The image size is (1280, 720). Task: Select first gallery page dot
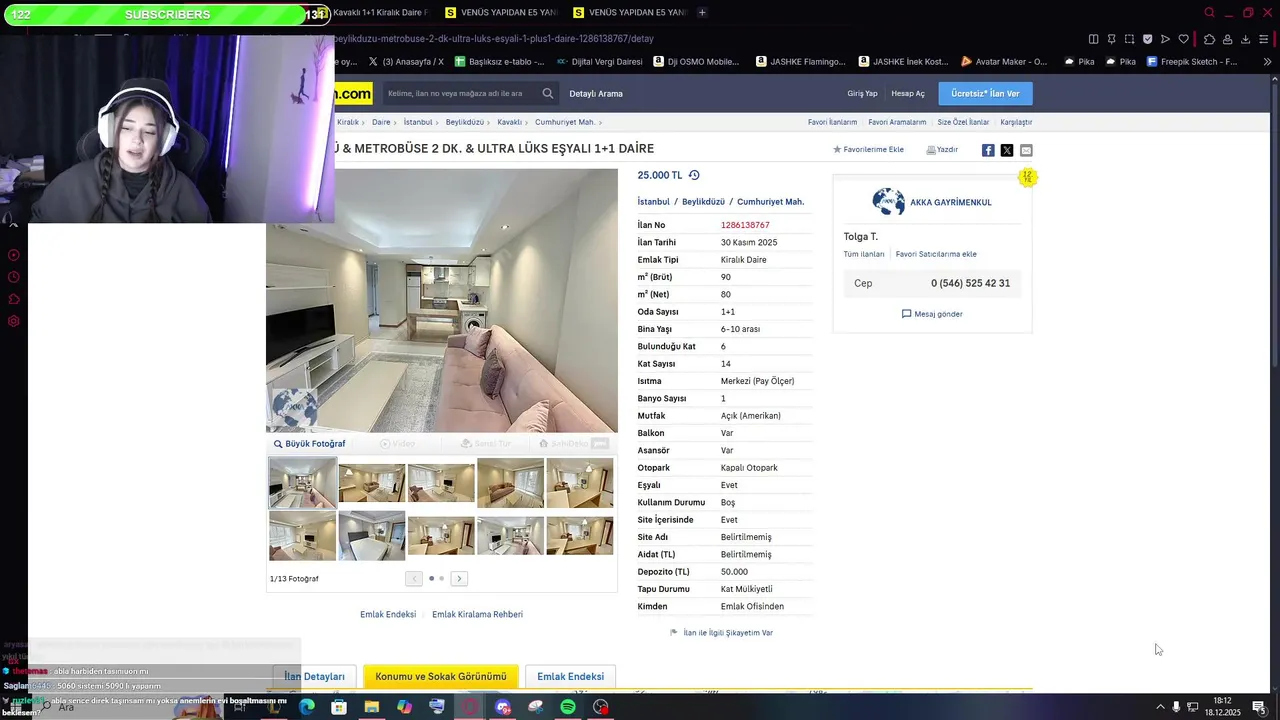431,578
